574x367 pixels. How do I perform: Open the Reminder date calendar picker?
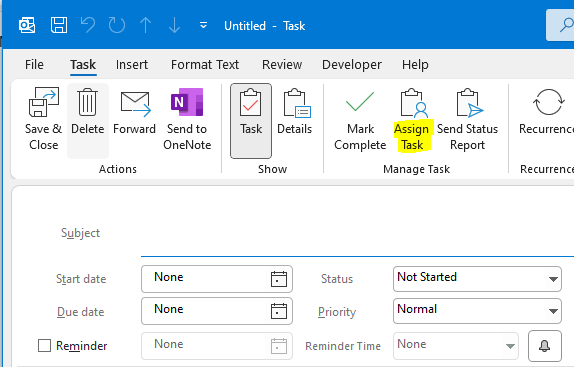(x=279, y=346)
